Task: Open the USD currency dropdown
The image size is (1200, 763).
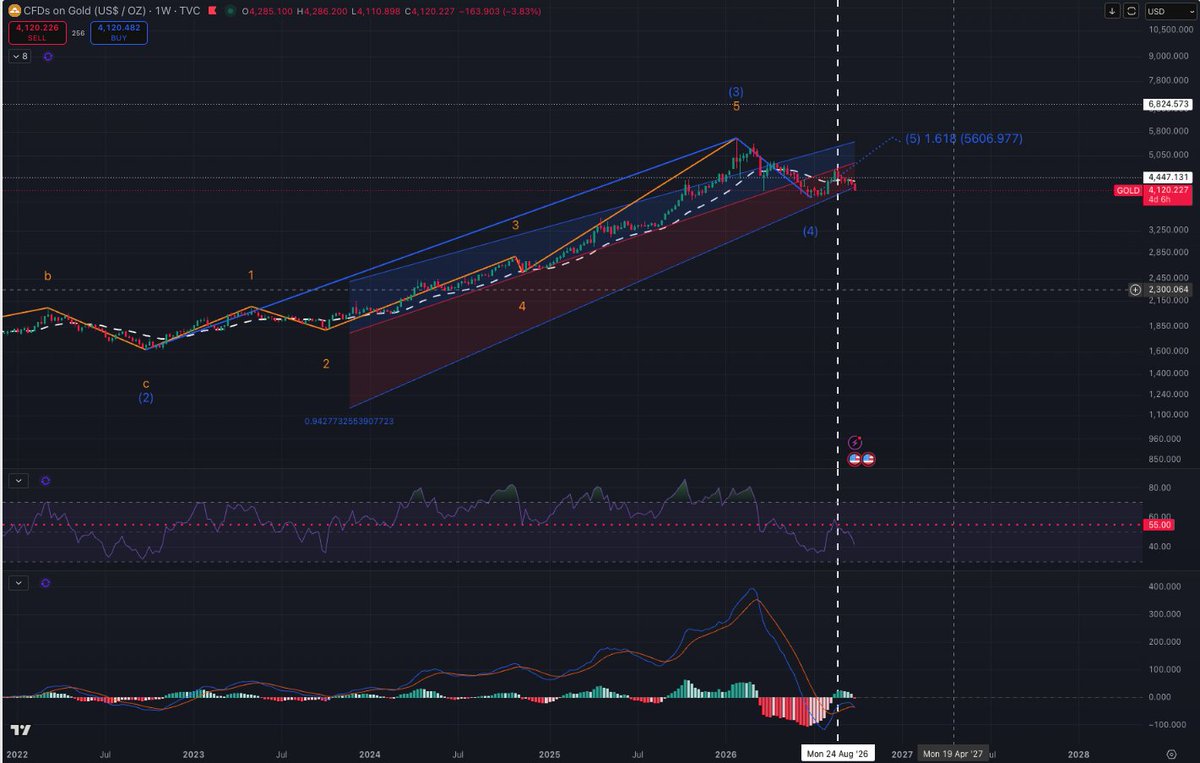Action: [x=1170, y=11]
